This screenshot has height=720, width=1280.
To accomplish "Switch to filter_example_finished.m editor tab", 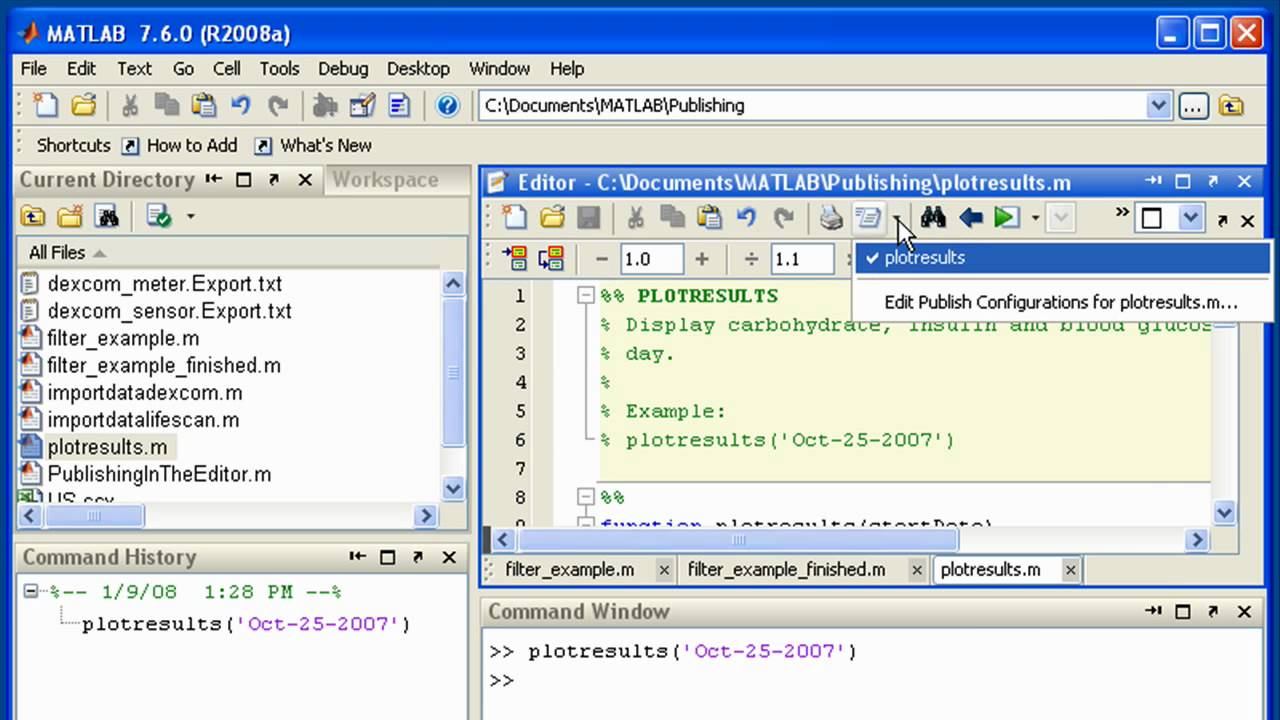I will [786, 569].
